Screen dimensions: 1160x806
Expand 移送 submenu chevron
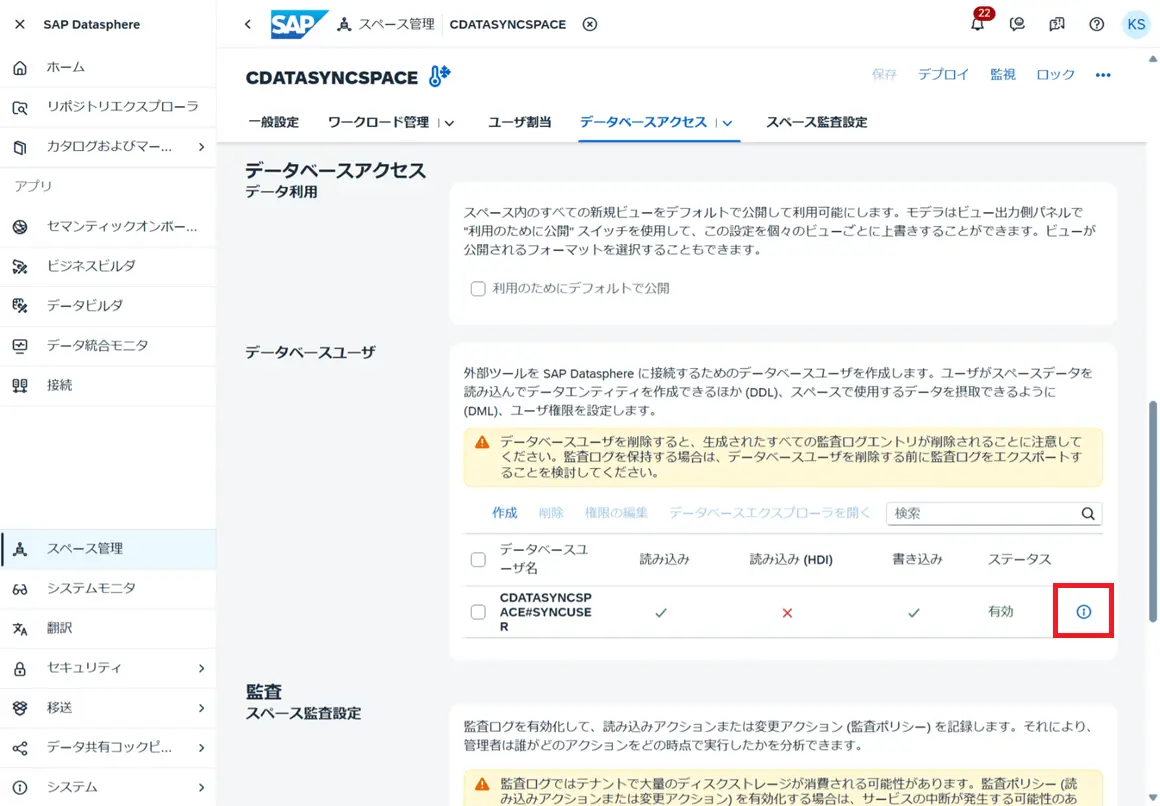[x=201, y=708]
